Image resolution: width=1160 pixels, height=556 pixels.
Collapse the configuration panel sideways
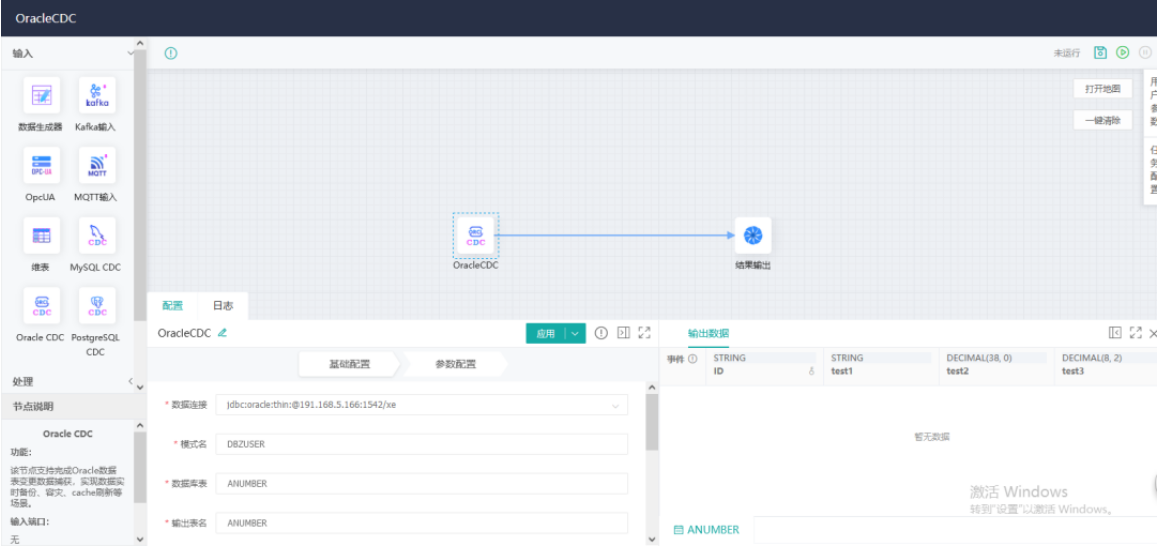tap(622, 333)
